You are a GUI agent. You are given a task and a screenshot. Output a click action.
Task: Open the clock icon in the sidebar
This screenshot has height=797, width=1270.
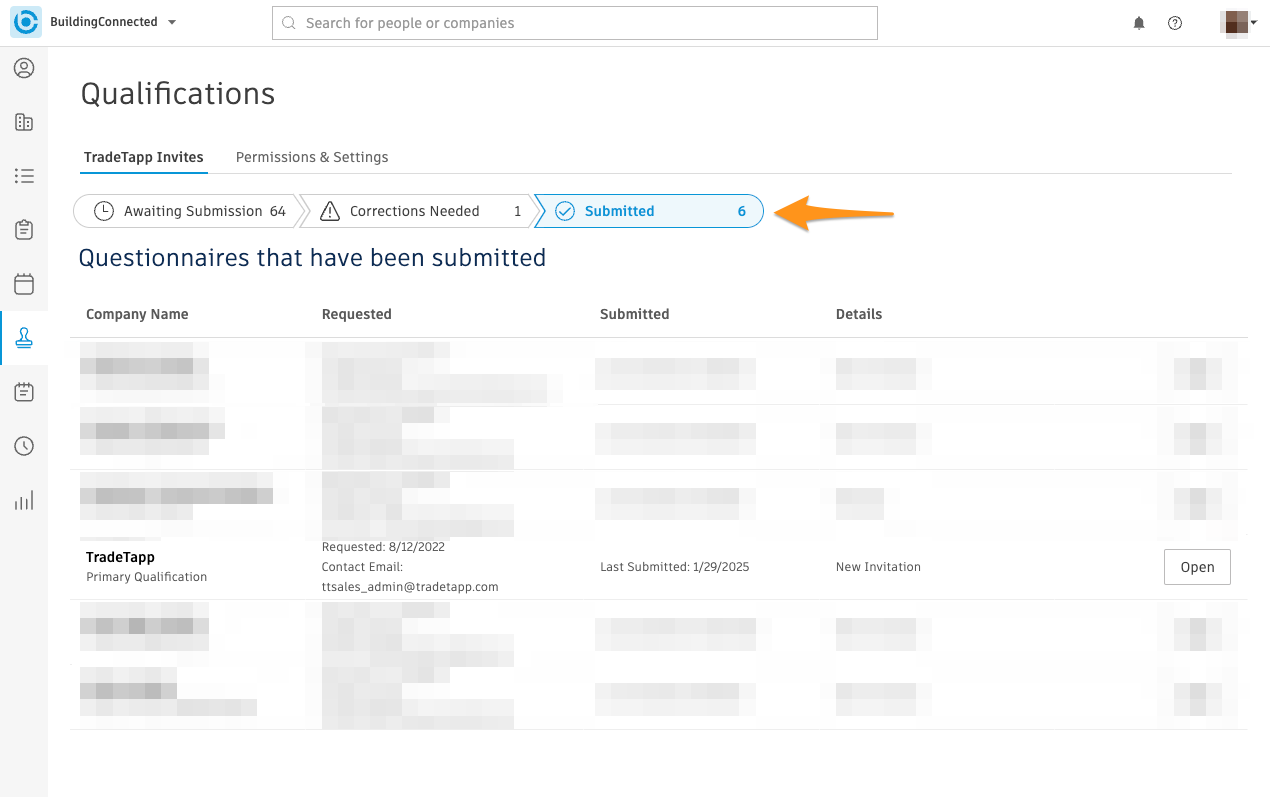point(24,446)
